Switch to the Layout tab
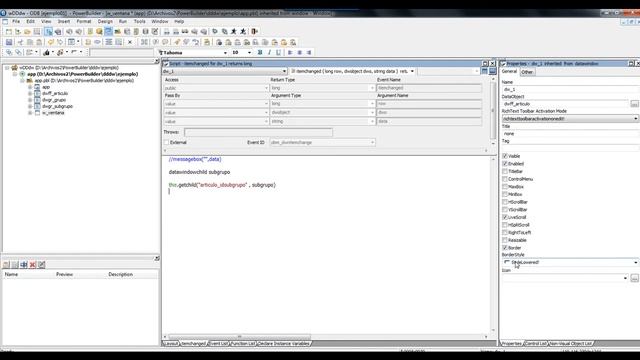Image resolution: width=640 pixels, height=360 pixels. click(171, 344)
